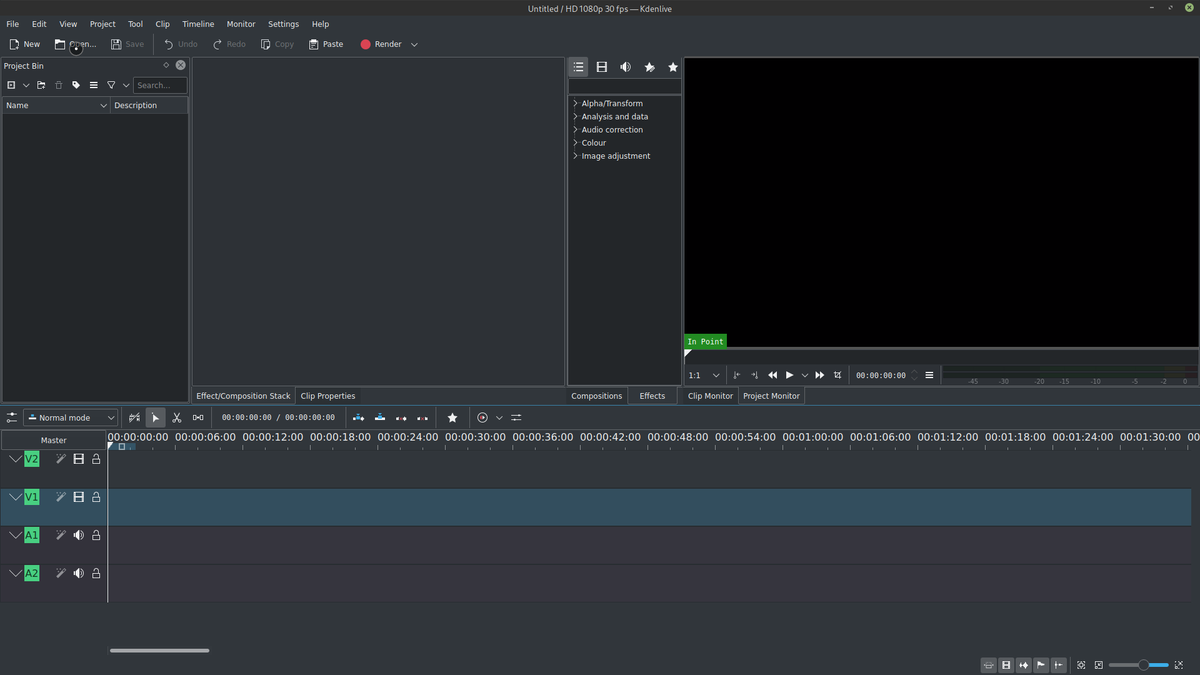
Task: Click the crop/zone icon in monitor toolbar
Action: (x=837, y=375)
